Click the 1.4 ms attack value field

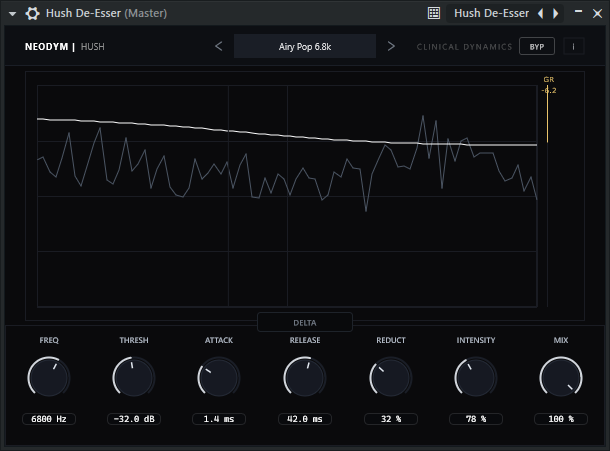(x=219, y=419)
